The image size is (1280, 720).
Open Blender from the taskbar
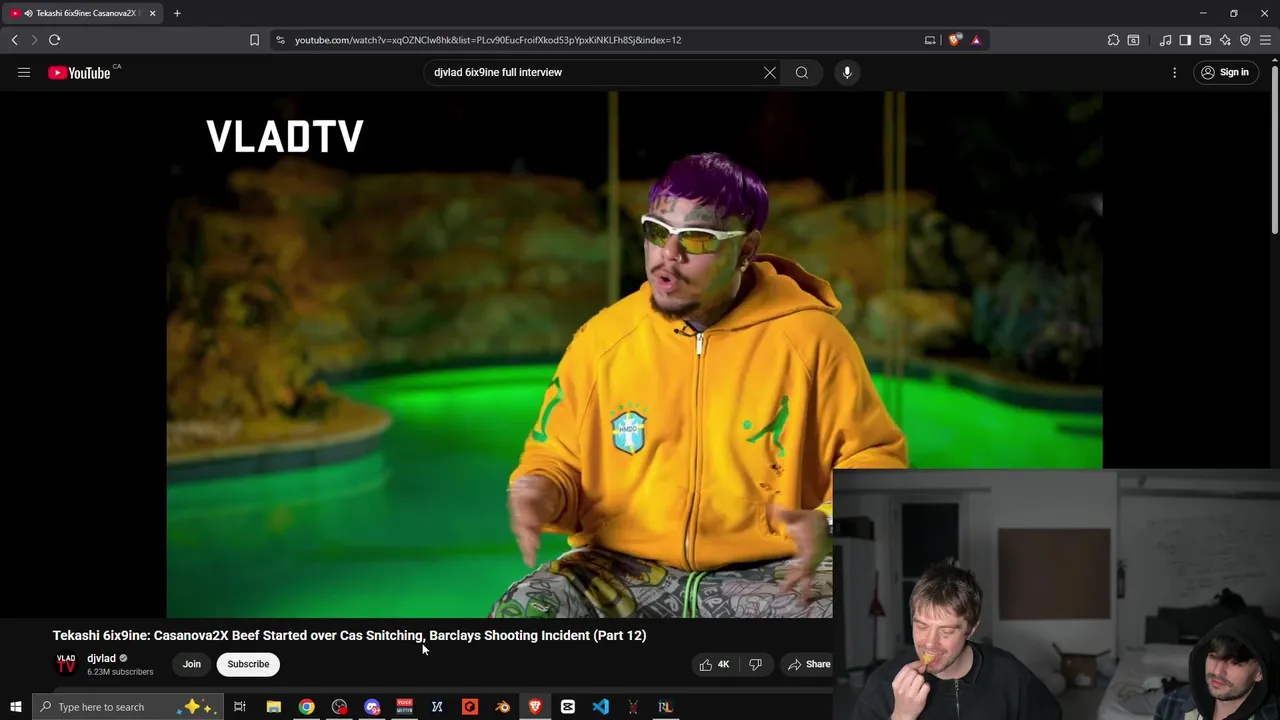(502, 707)
